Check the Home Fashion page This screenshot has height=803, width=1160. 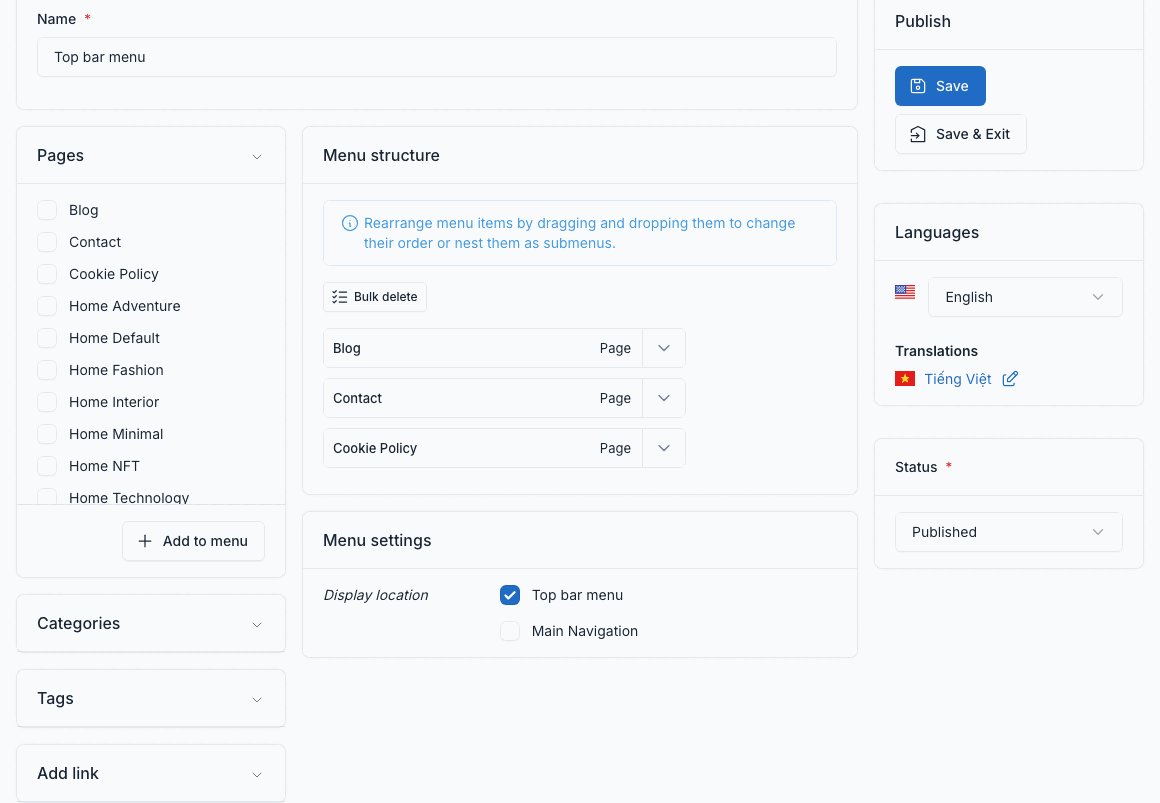47,370
